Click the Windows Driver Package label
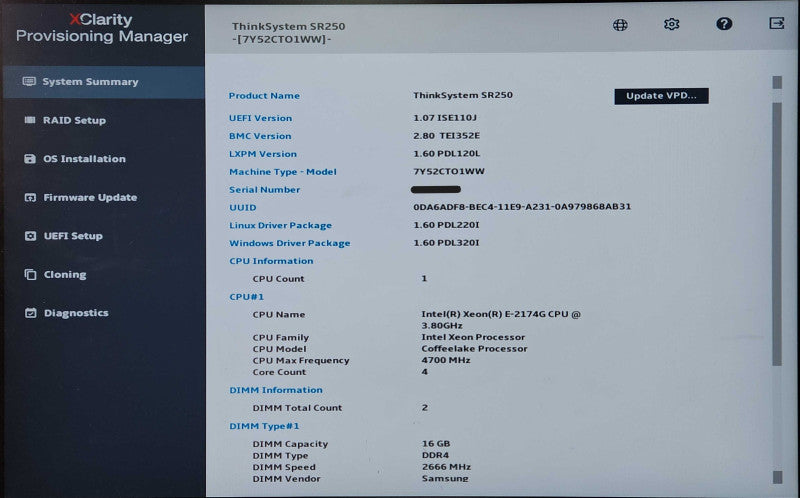 [x=289, y=243]
